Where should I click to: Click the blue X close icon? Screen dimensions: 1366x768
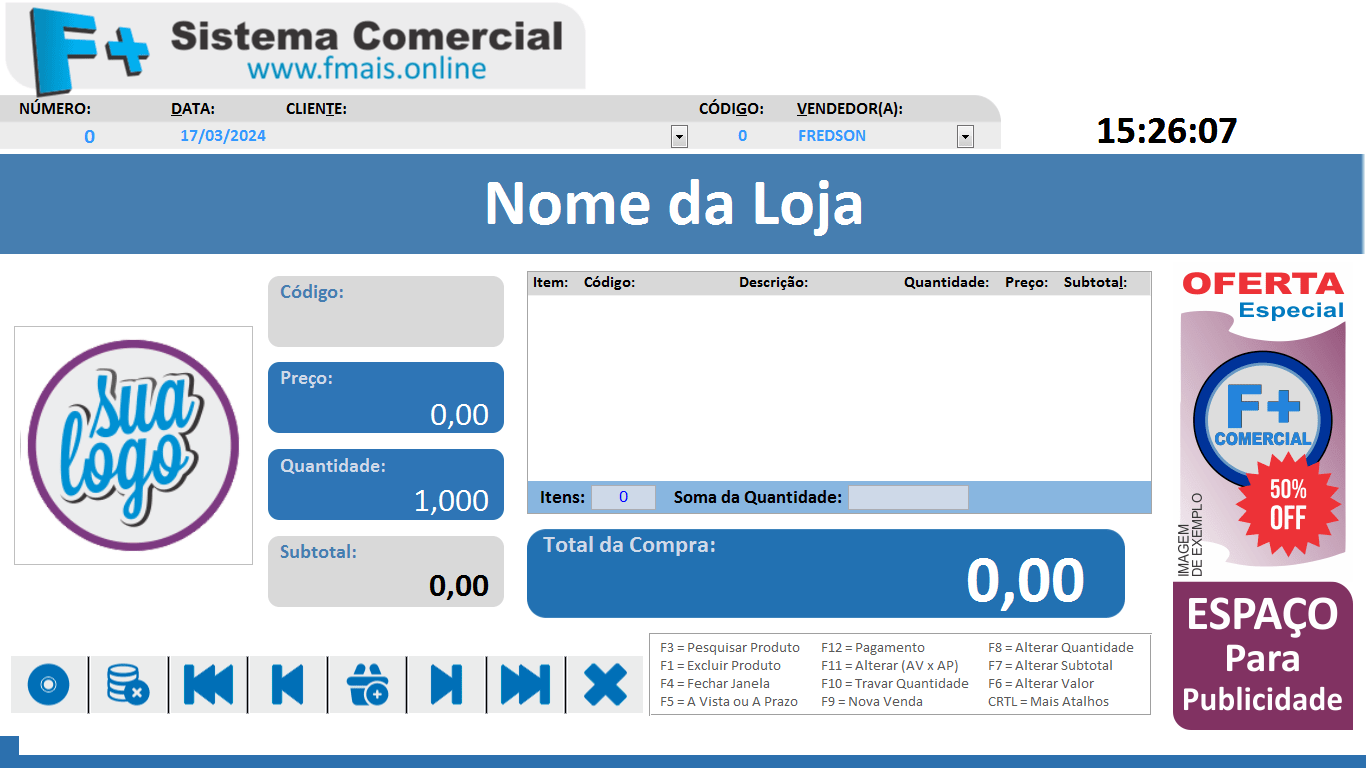tap(605, 685)
